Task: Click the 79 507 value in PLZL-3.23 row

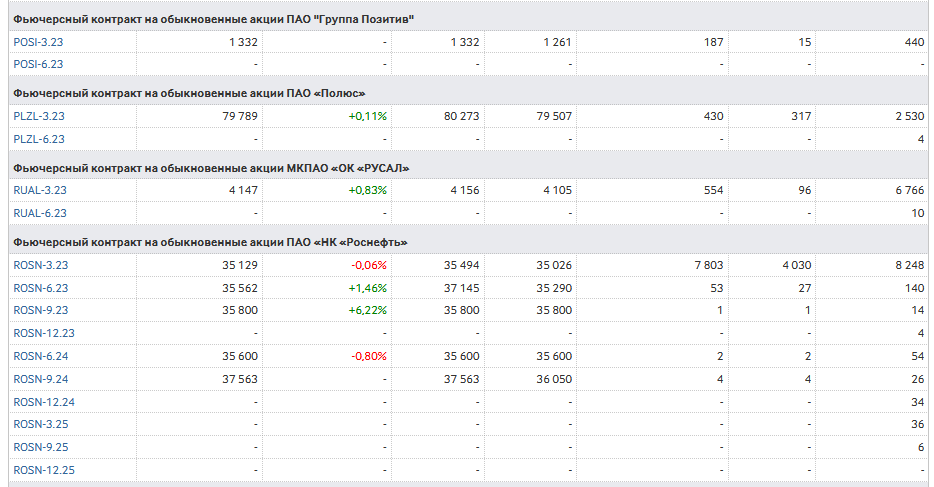Action: coord(554,116)
